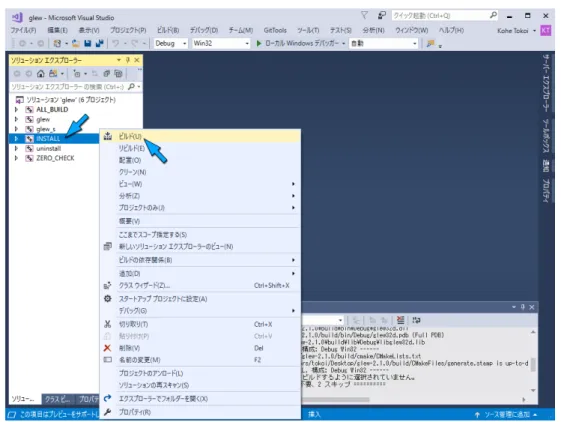Image resolution: width=561 pixels, height=422 pixels.
Task: Click Solution Explorer Forward round button
Action: coord(29,74)
